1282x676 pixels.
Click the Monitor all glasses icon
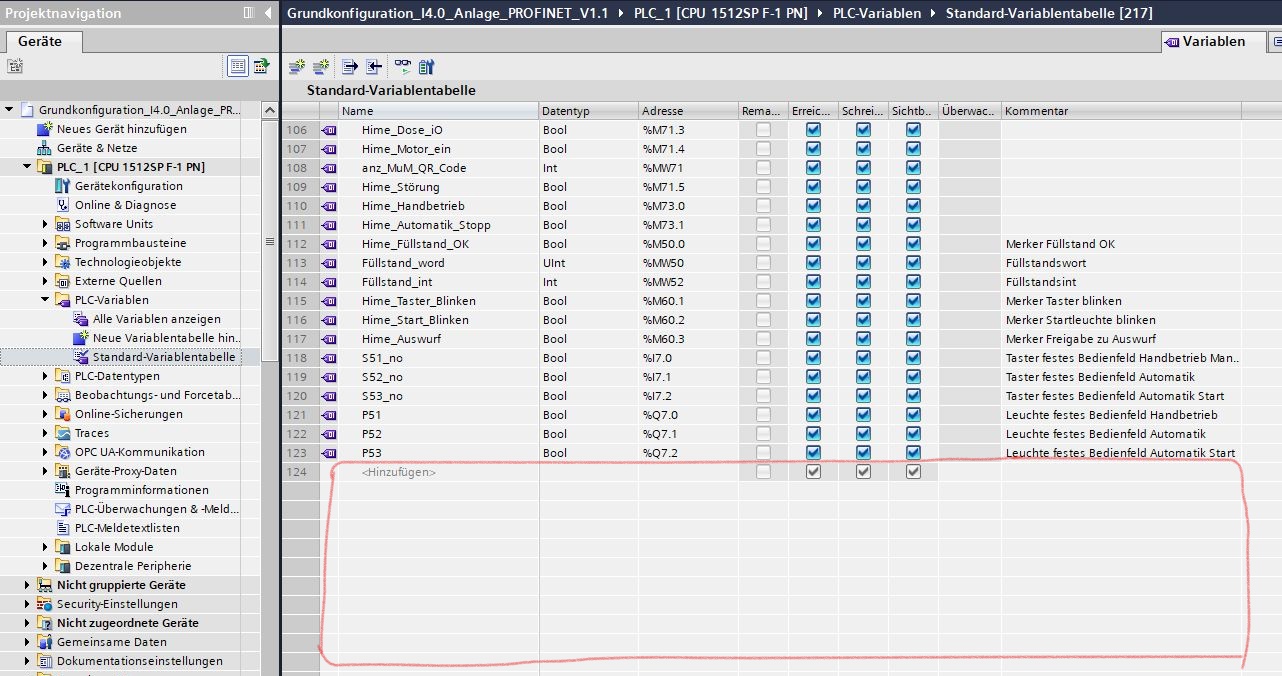[x=402, y=67]
